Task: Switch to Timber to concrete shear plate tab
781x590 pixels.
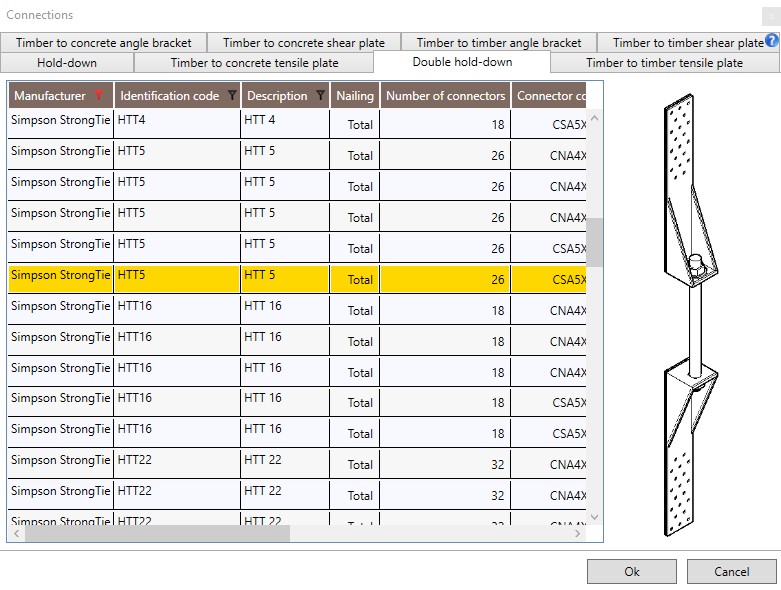Action: point(304,43)
